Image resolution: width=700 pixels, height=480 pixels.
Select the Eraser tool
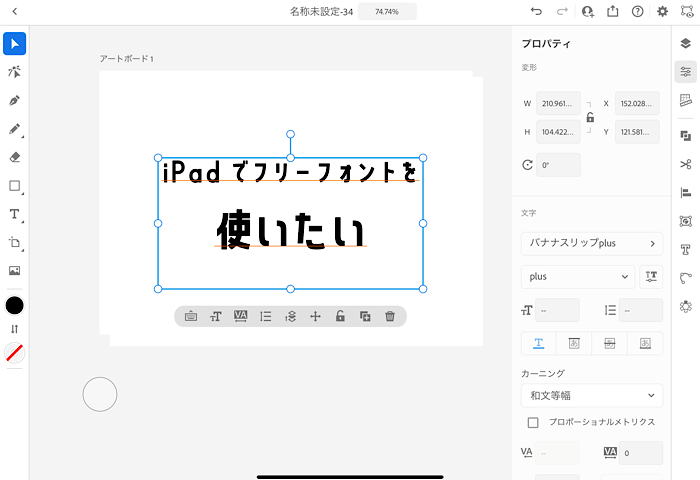(x=14, y=157)
